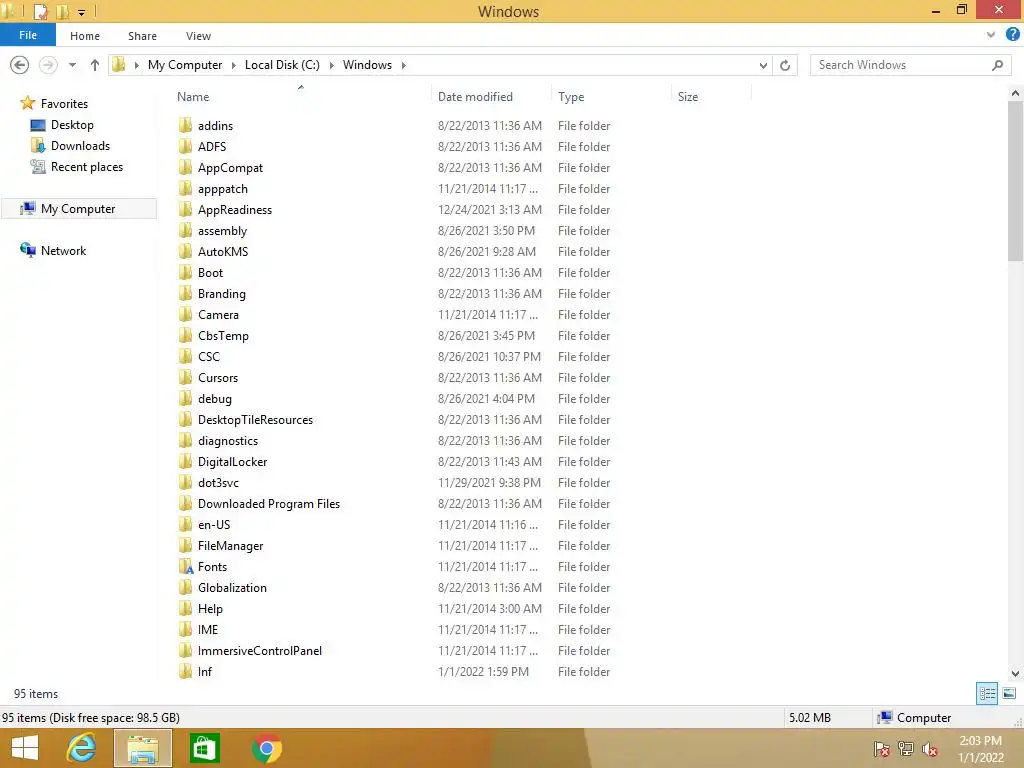Open the recent locations dropdown arrow
This screenshot has width=1024, height=768.
[x=72, y=65]
